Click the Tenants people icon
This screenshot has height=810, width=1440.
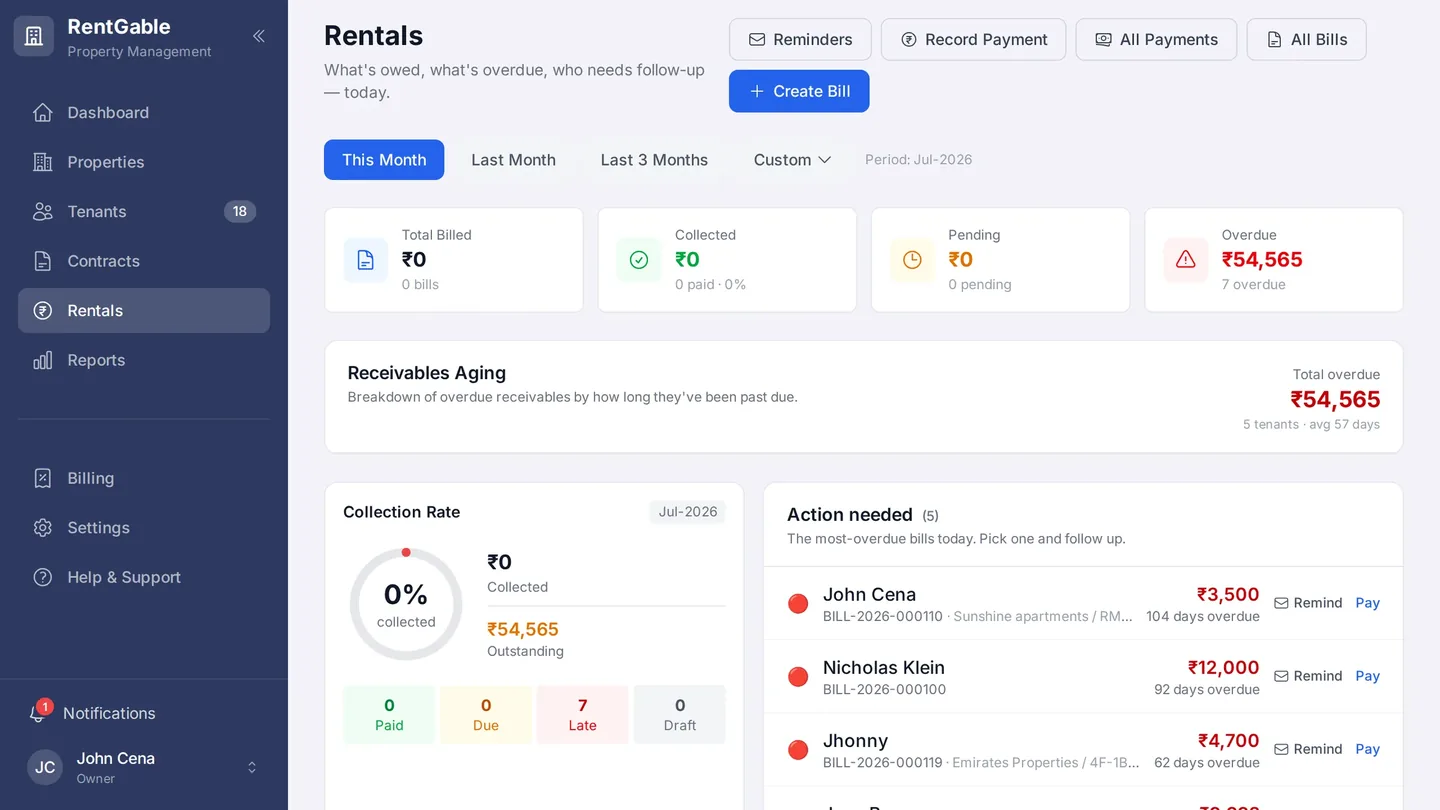pyautogui.click(x=42, y=212)
